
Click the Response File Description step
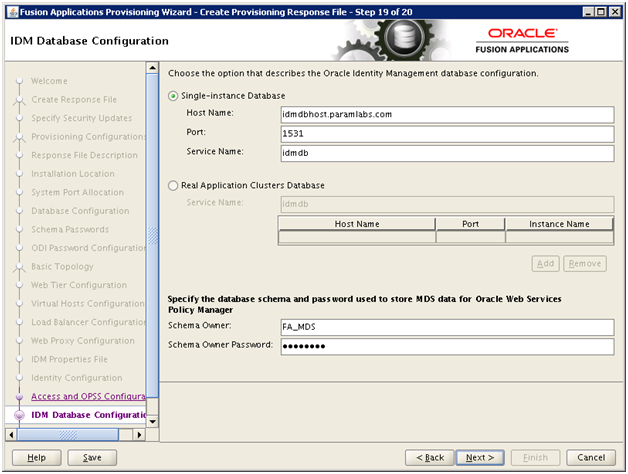pyautogui.click(x=85, y=155)
